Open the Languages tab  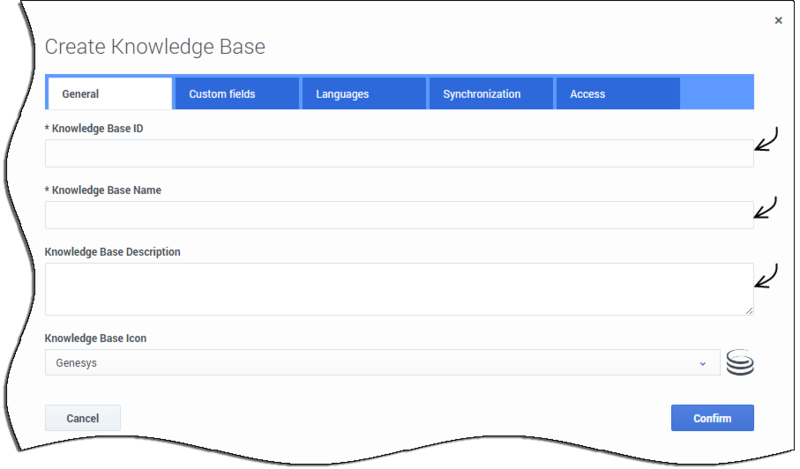click(x=364, y=93)
